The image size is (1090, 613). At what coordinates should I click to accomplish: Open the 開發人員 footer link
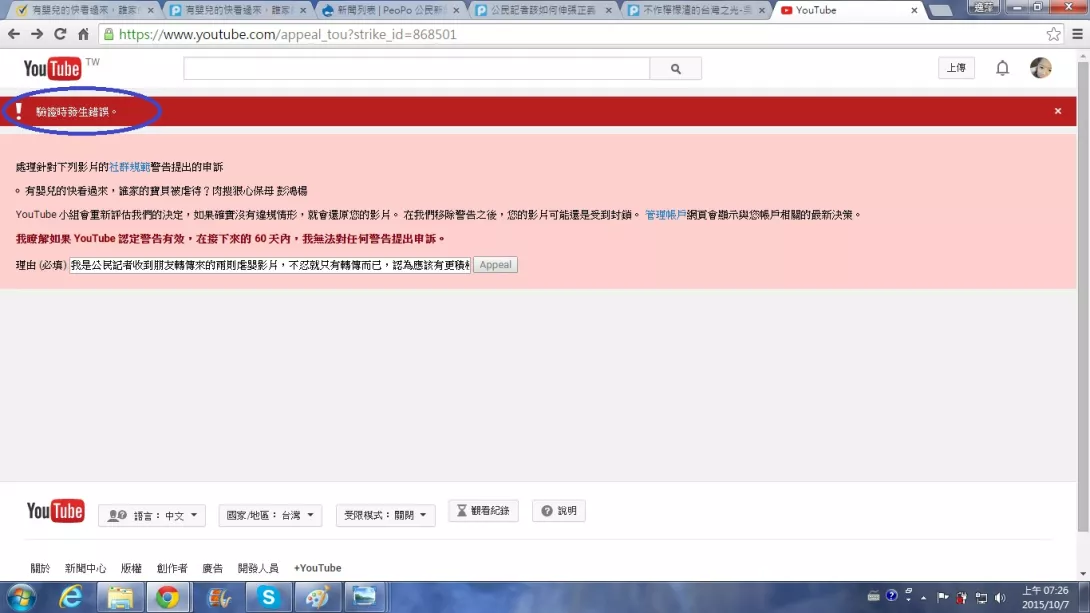click(258, 568)
